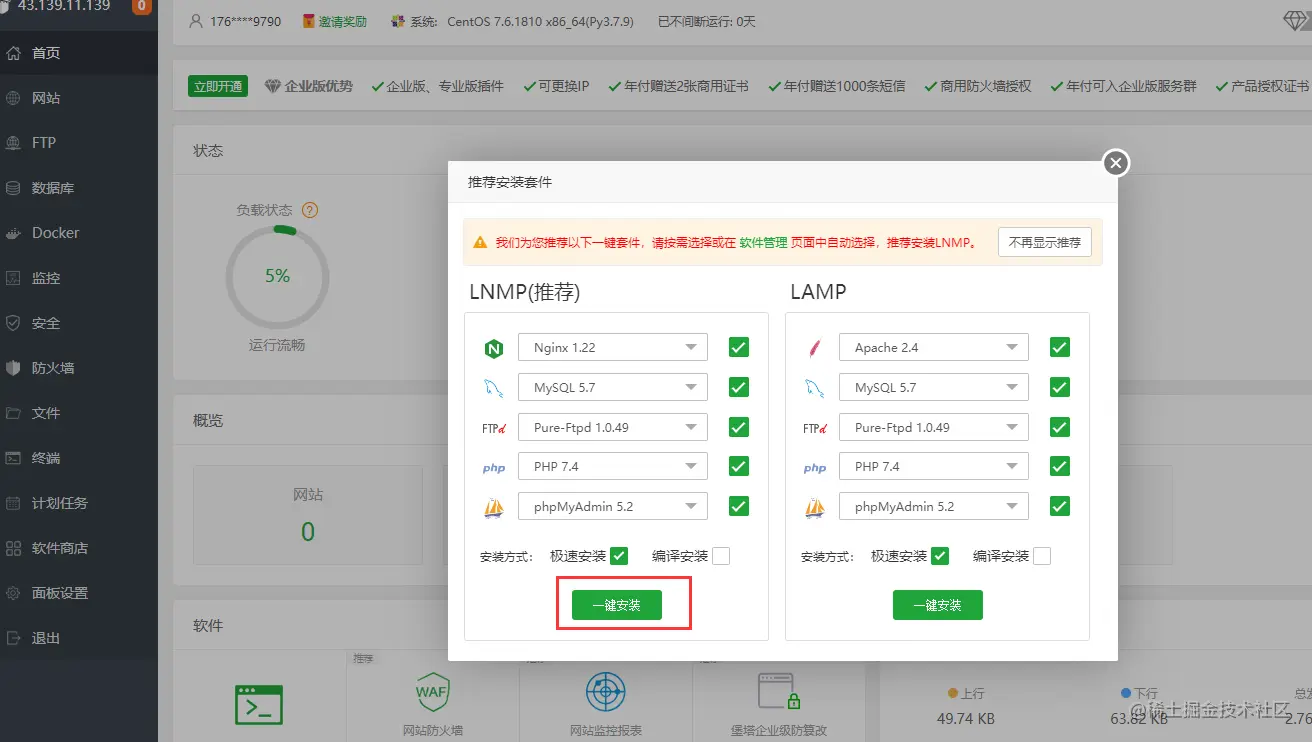
Task: Click LAMP 一键安装 install button
Action: point(938,605)
